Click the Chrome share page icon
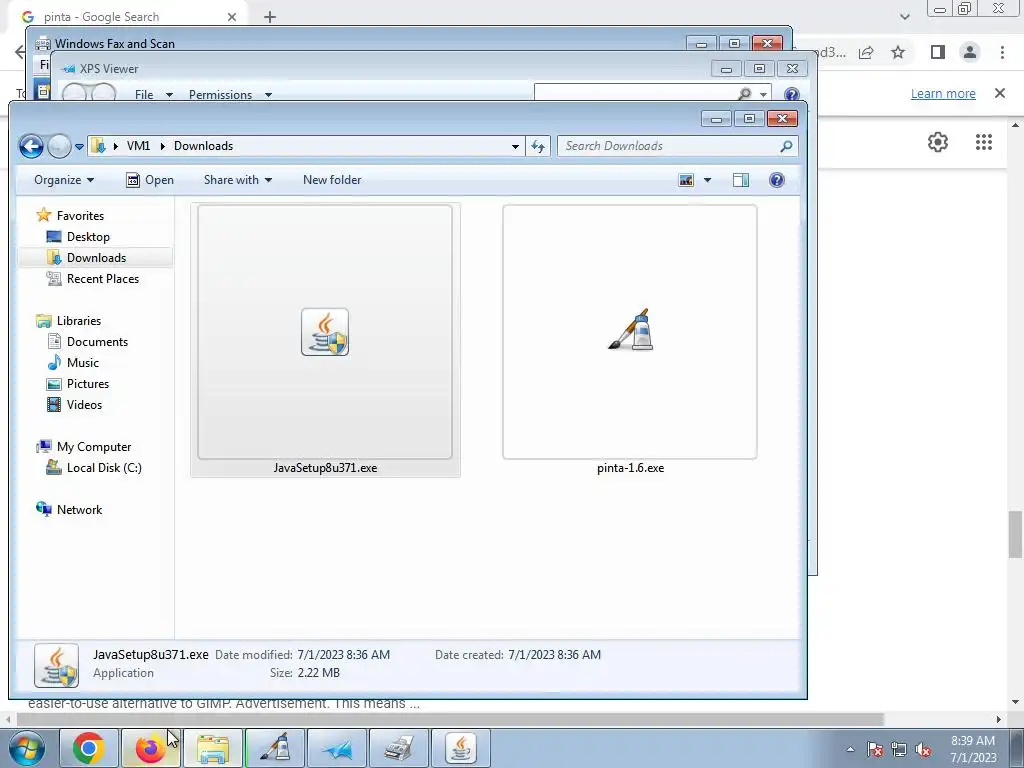 867,52
